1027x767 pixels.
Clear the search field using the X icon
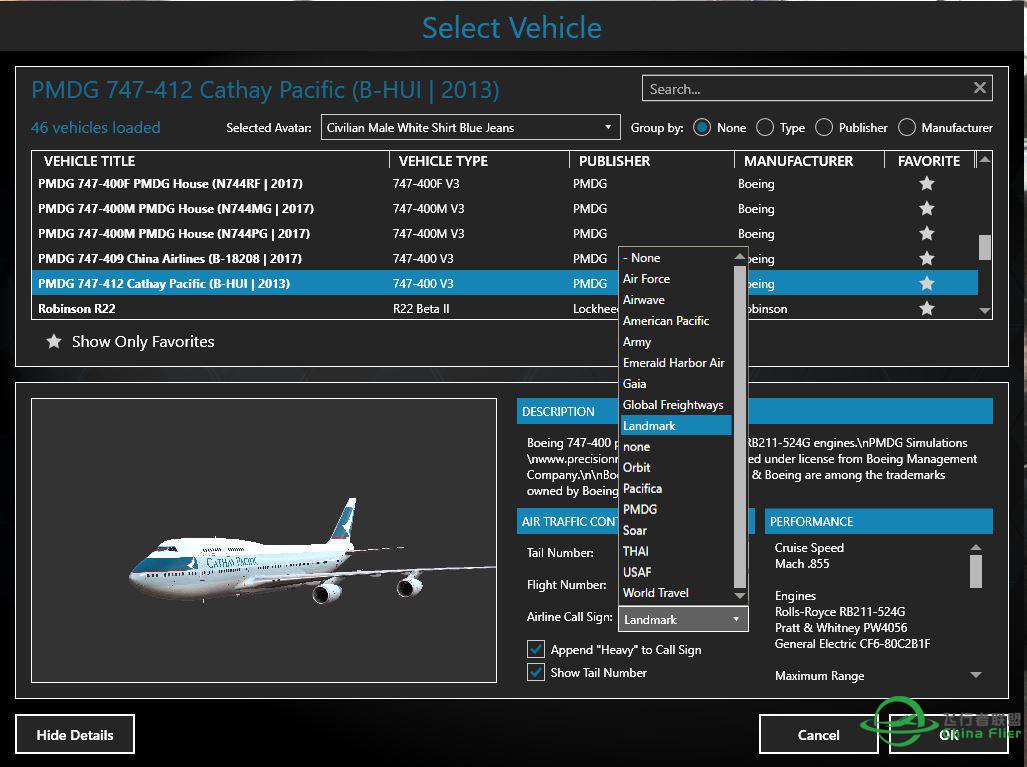pyautogui.click(x=979, y=88)
